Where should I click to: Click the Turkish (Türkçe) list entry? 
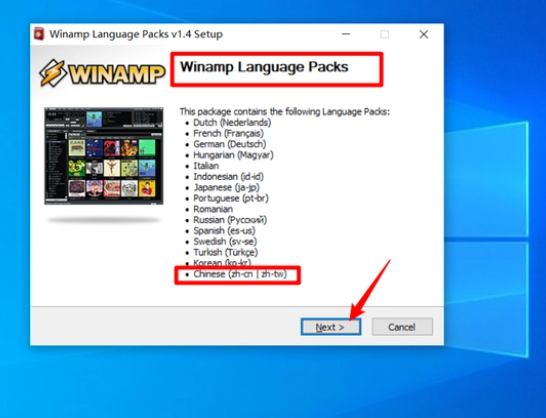[226, 252]
